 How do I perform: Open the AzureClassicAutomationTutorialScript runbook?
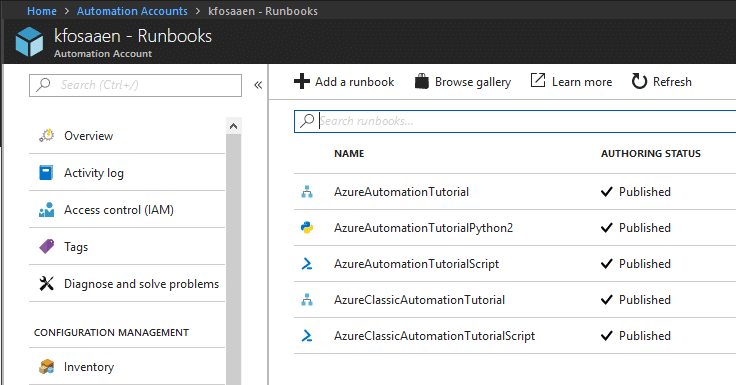coord(434,336)
